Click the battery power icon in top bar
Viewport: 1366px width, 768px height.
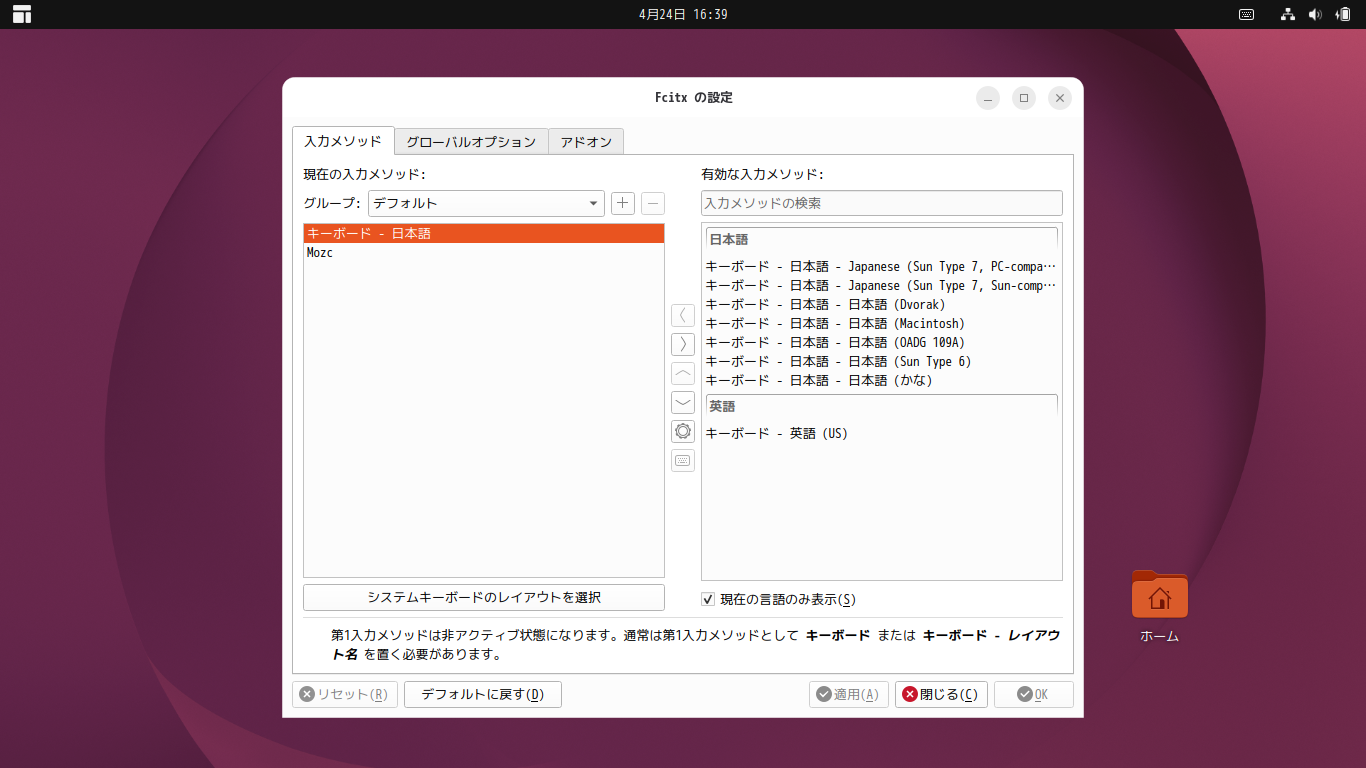click(1342, 14)
